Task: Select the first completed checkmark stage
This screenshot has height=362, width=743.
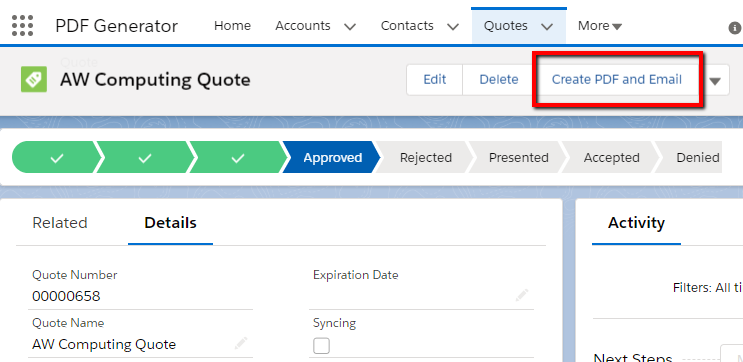Action: click(57, 157)
